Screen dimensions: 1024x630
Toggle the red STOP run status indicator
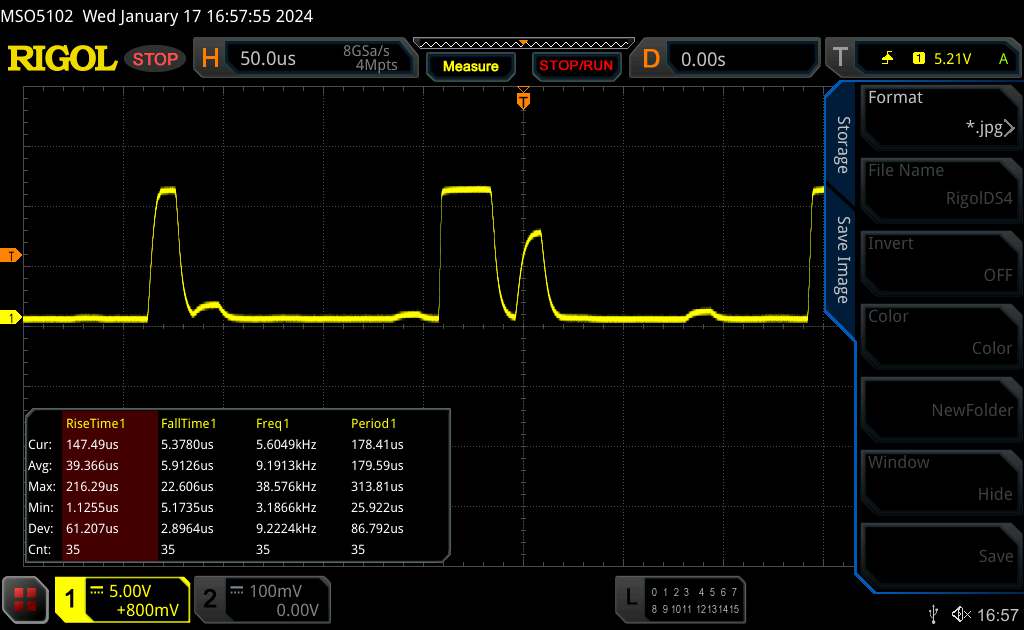click(155, 59)
